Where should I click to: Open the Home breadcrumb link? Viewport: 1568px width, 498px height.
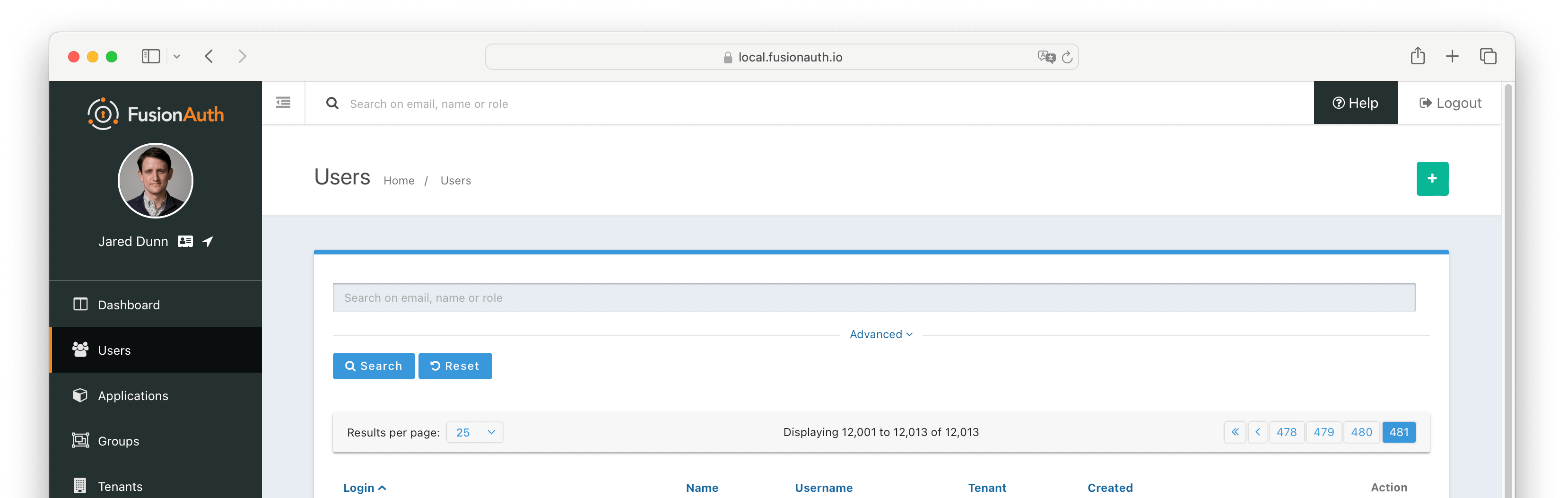point(399,180)
